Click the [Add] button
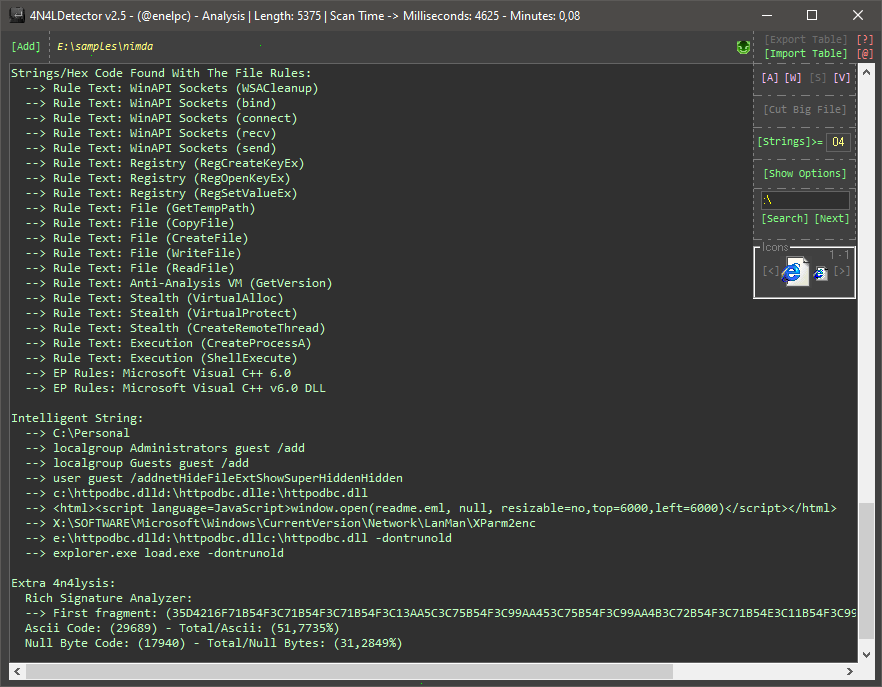882x687 pixels. [26, 47]
